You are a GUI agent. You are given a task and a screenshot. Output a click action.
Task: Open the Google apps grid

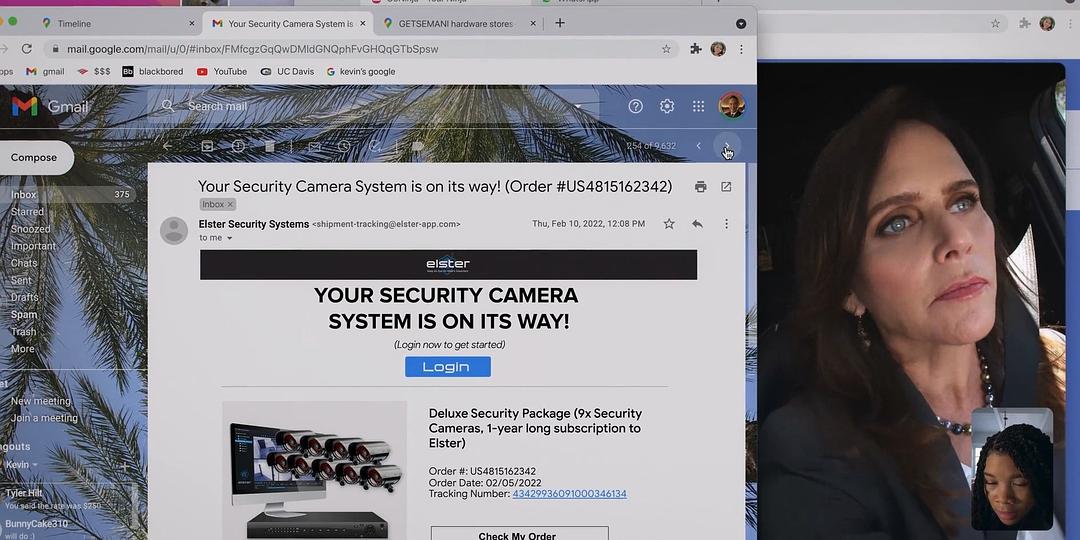[698, 106]
